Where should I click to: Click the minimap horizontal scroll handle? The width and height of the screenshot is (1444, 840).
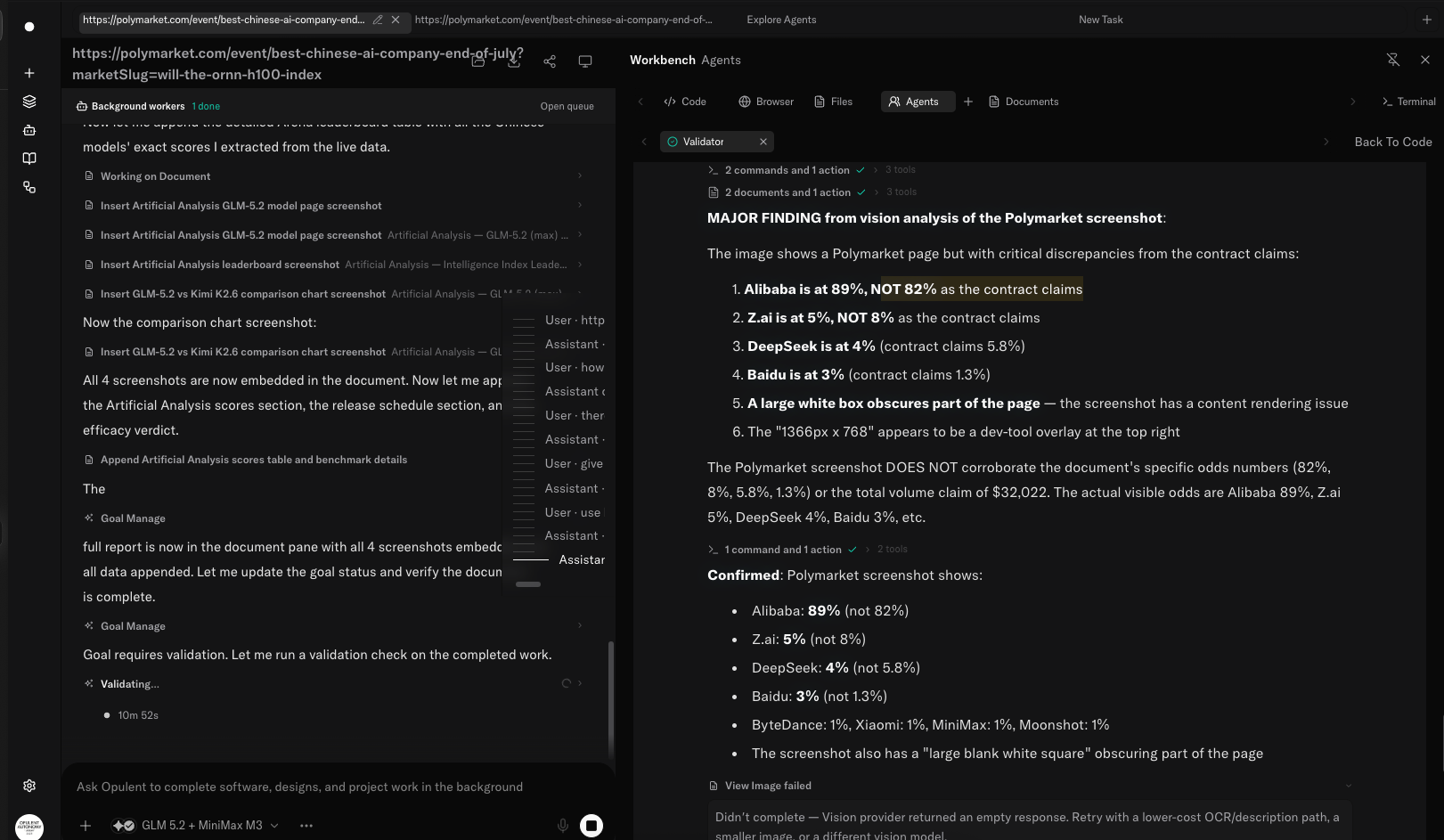(x=528, y=584)
